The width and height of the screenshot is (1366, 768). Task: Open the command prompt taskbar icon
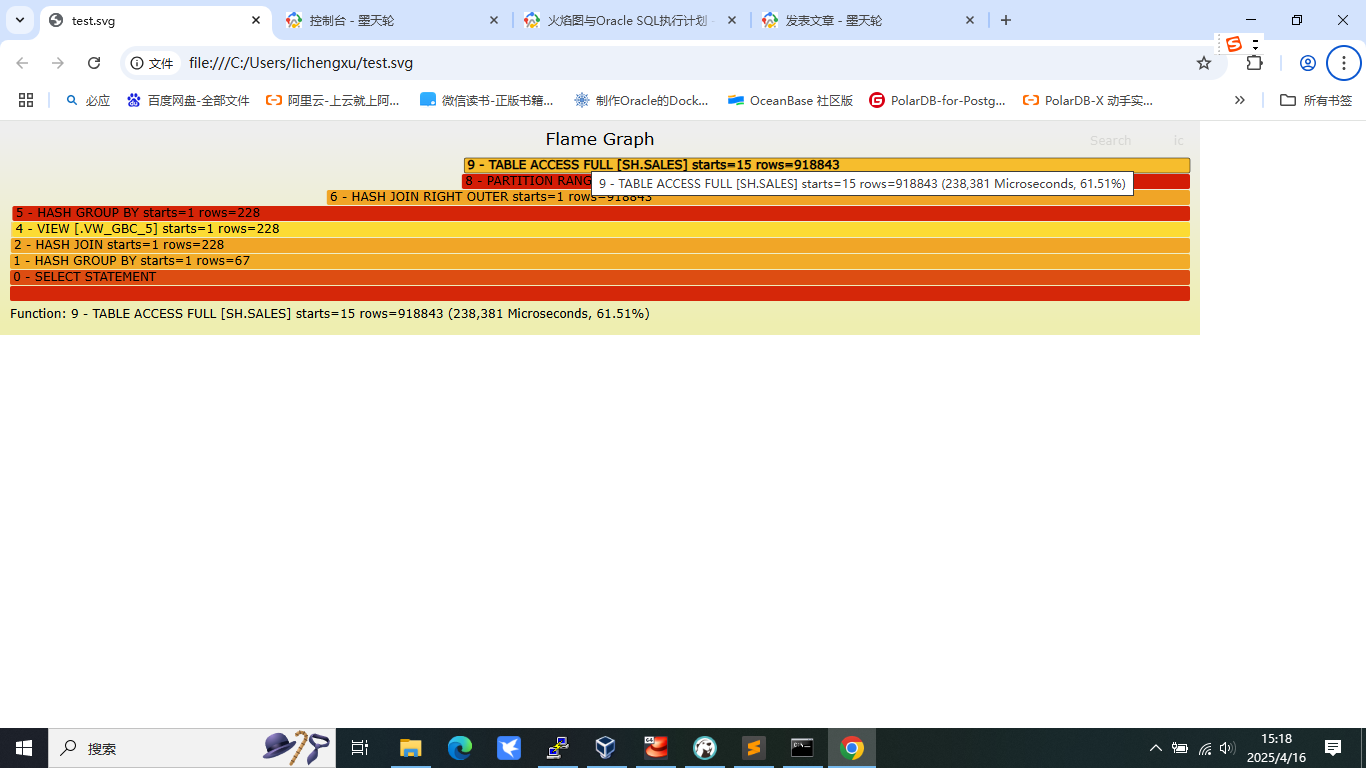(x=802, y=748)
